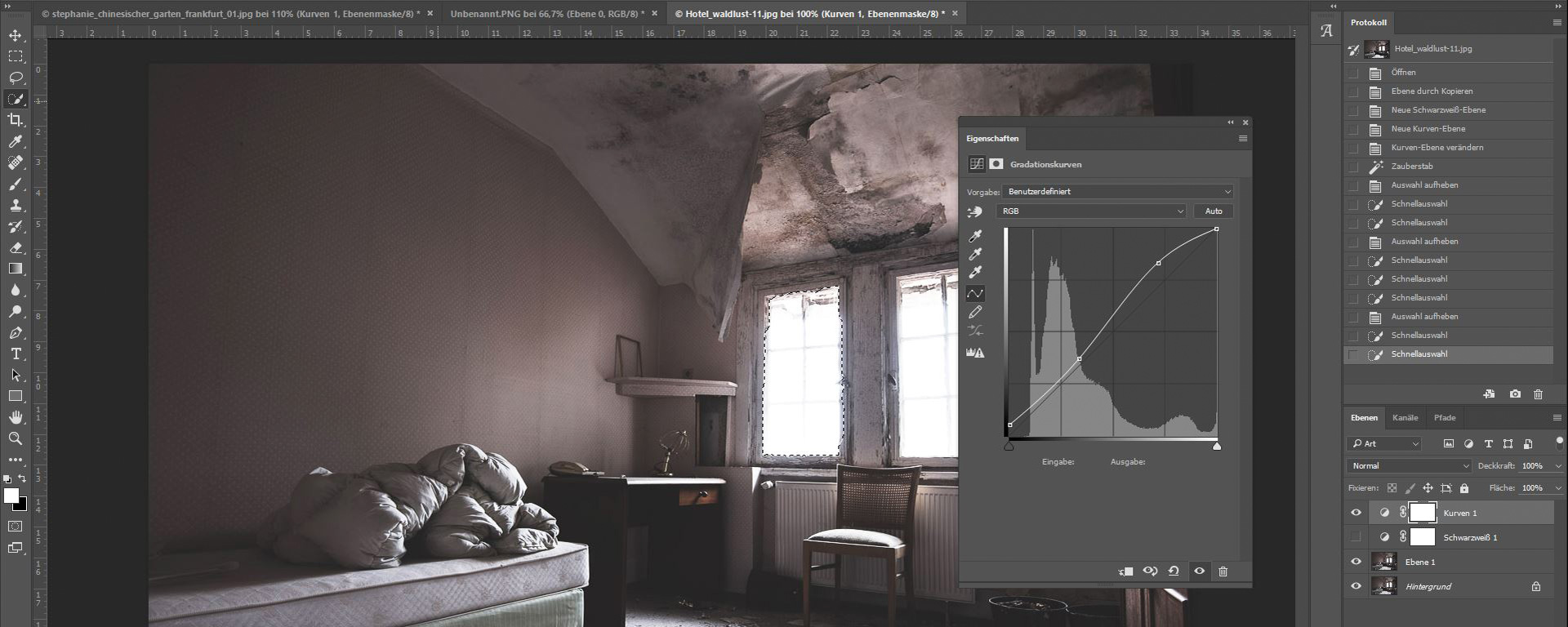Select the Zoom tool
1568x627 pixels.
coord(16,438)
